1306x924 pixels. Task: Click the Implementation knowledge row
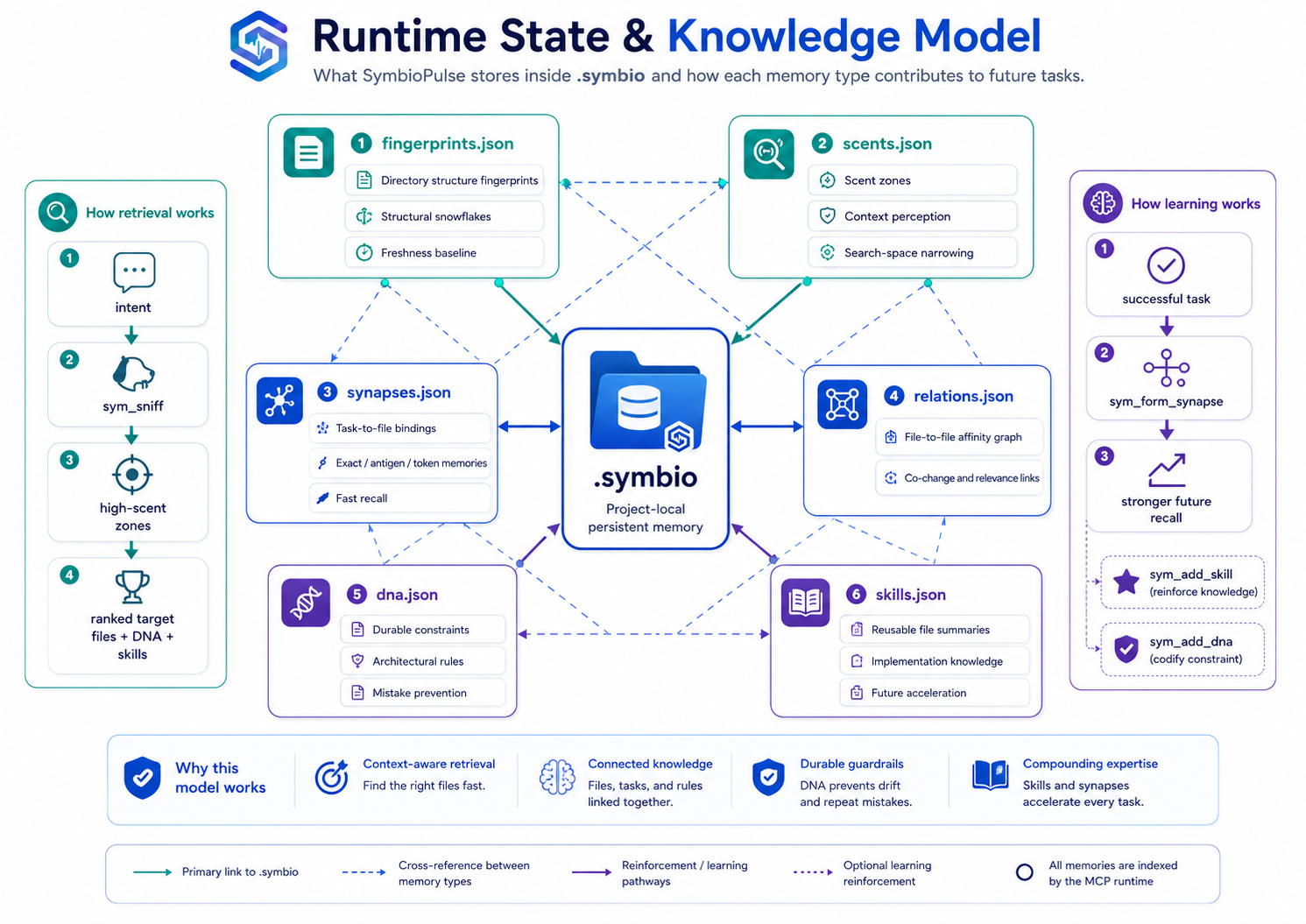pos(935,661)
